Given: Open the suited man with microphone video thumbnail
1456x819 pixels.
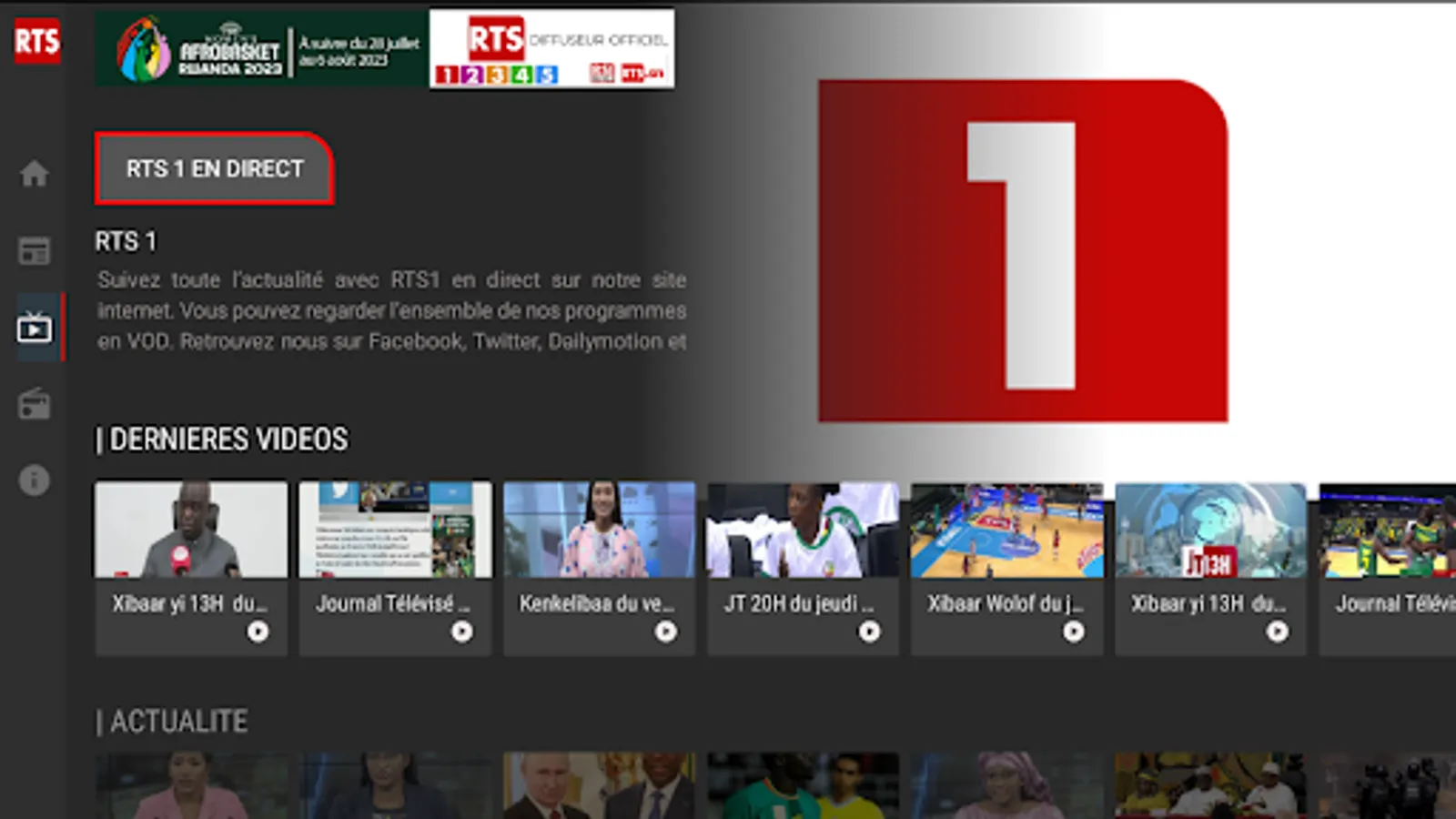Looking at the screenshot, I should click(191, 530).
